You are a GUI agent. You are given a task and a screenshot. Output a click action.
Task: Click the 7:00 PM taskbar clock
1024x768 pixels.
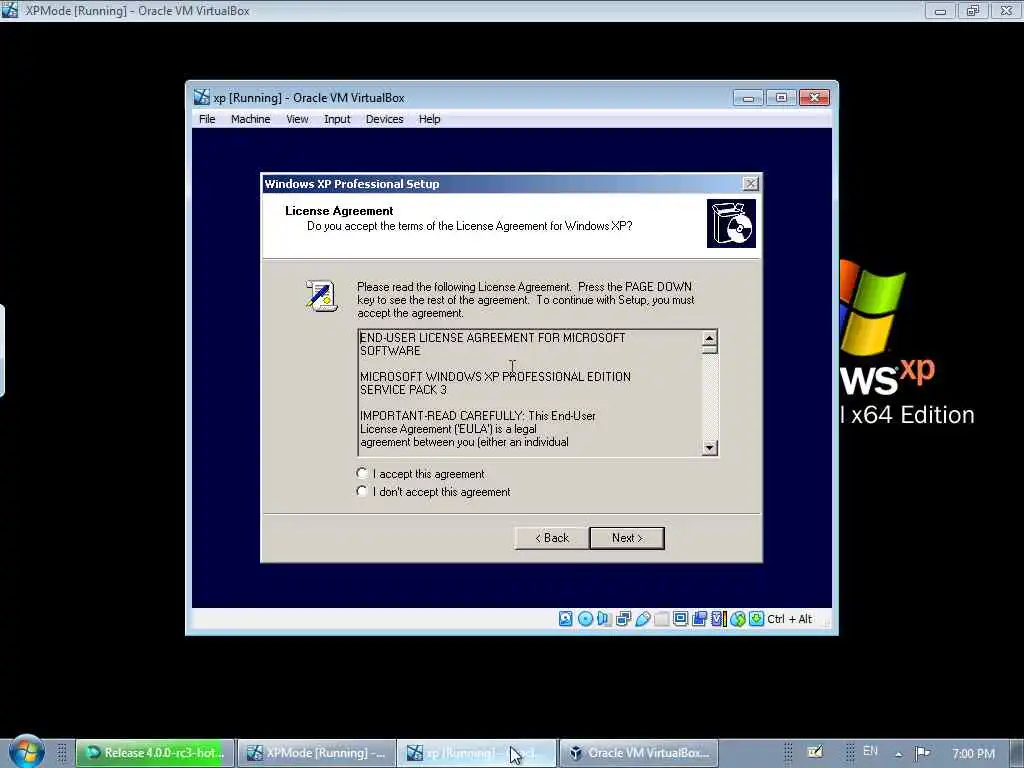point(973,754)
